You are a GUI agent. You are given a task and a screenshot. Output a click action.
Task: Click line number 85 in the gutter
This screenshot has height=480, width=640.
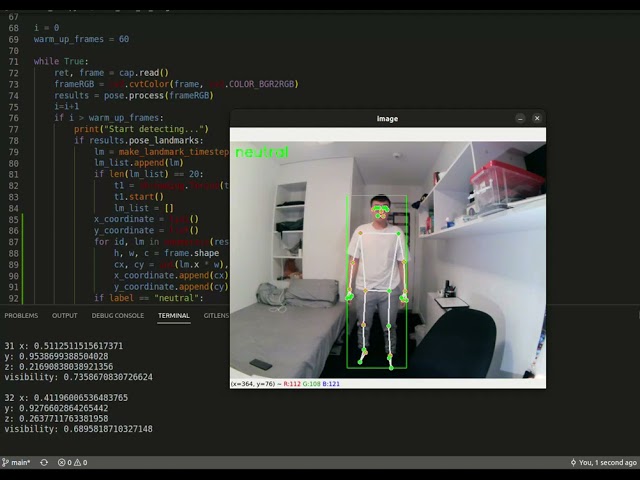coord(13,220)
